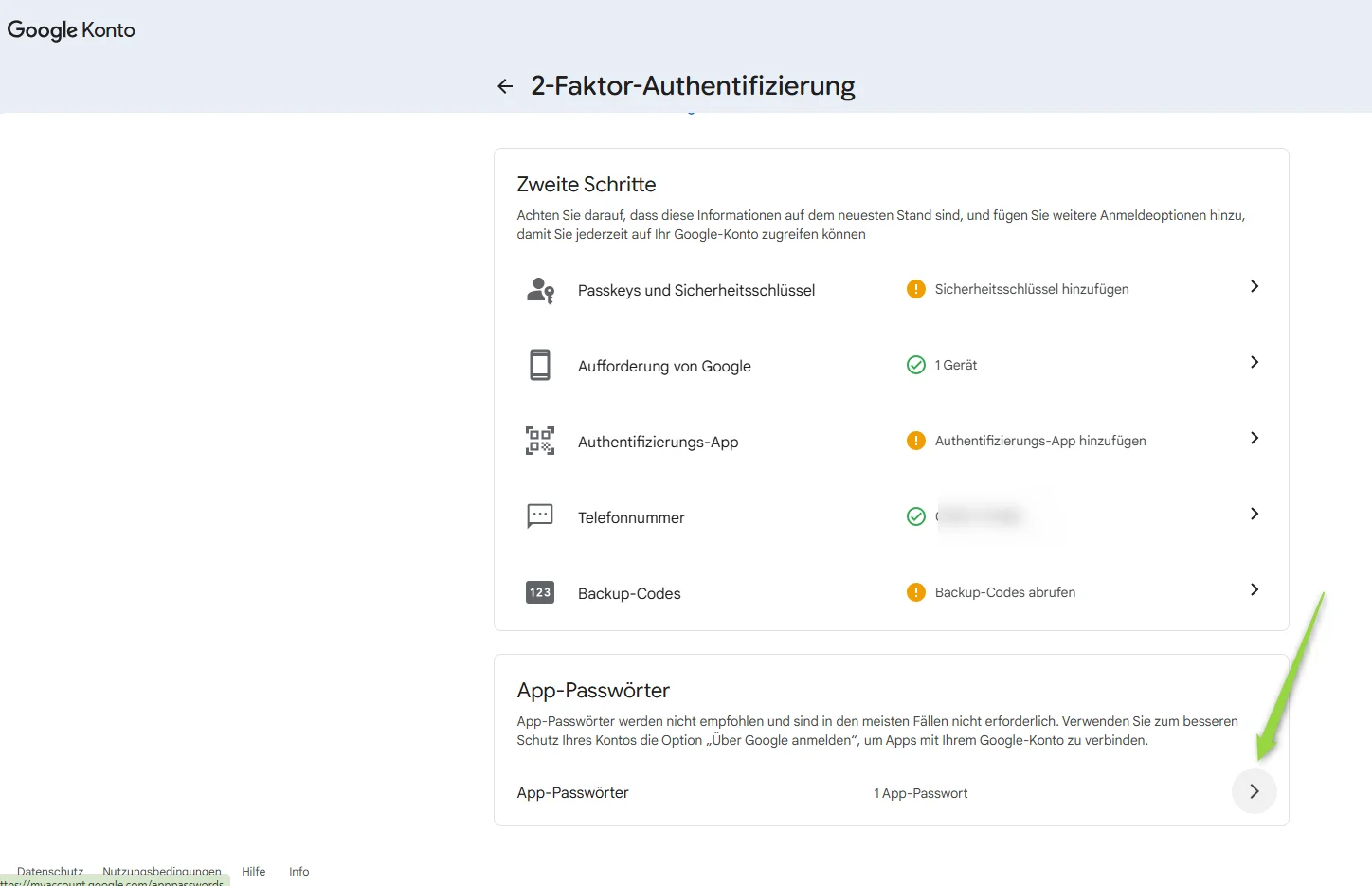Click green checkmark in the Telefonnummer row
1372x886 pixels.
coord(915,516)
